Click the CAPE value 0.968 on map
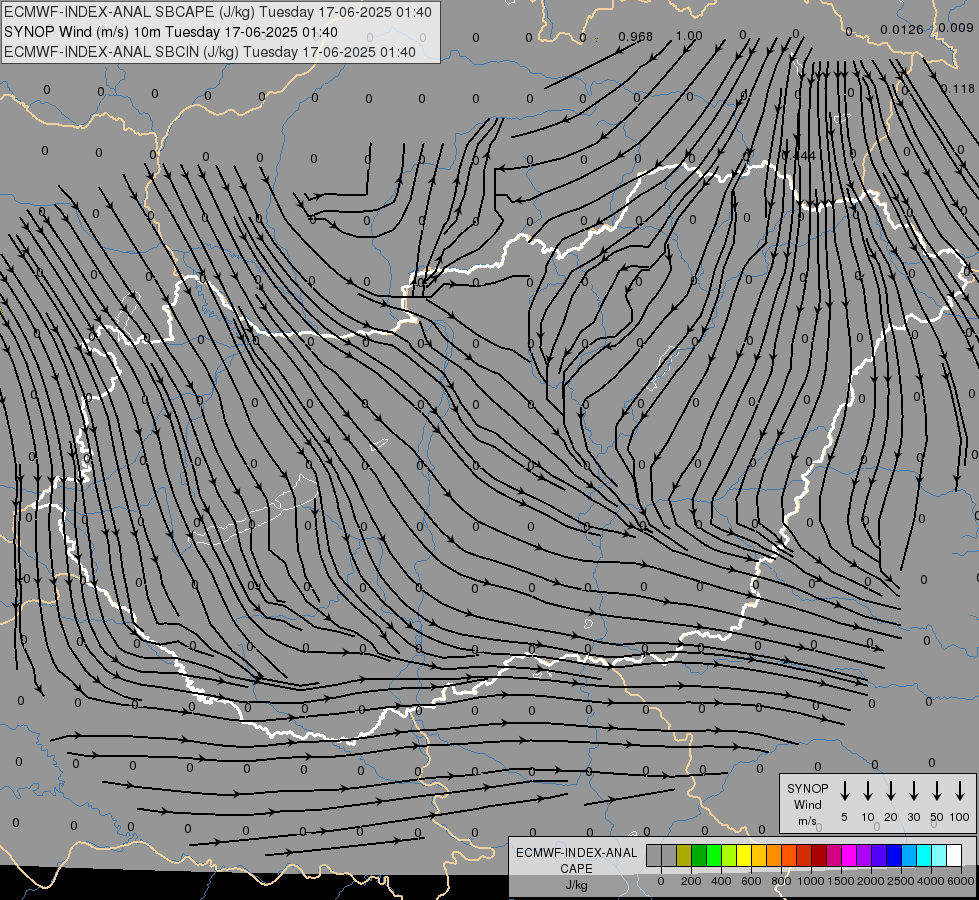Viewport: 979px width, 900px height. [x=636, y=37]
